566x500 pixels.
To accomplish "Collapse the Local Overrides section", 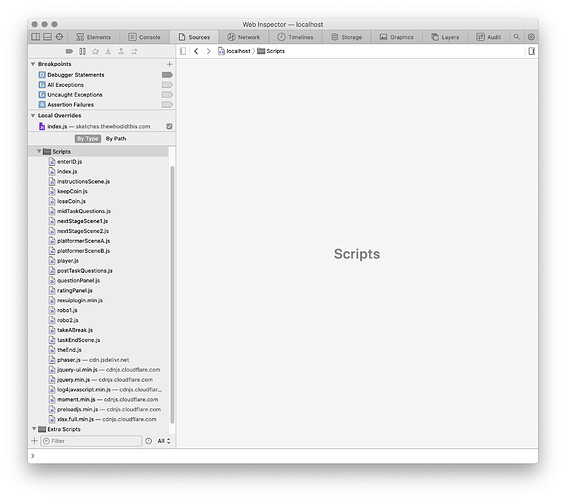I will point(33,116).
